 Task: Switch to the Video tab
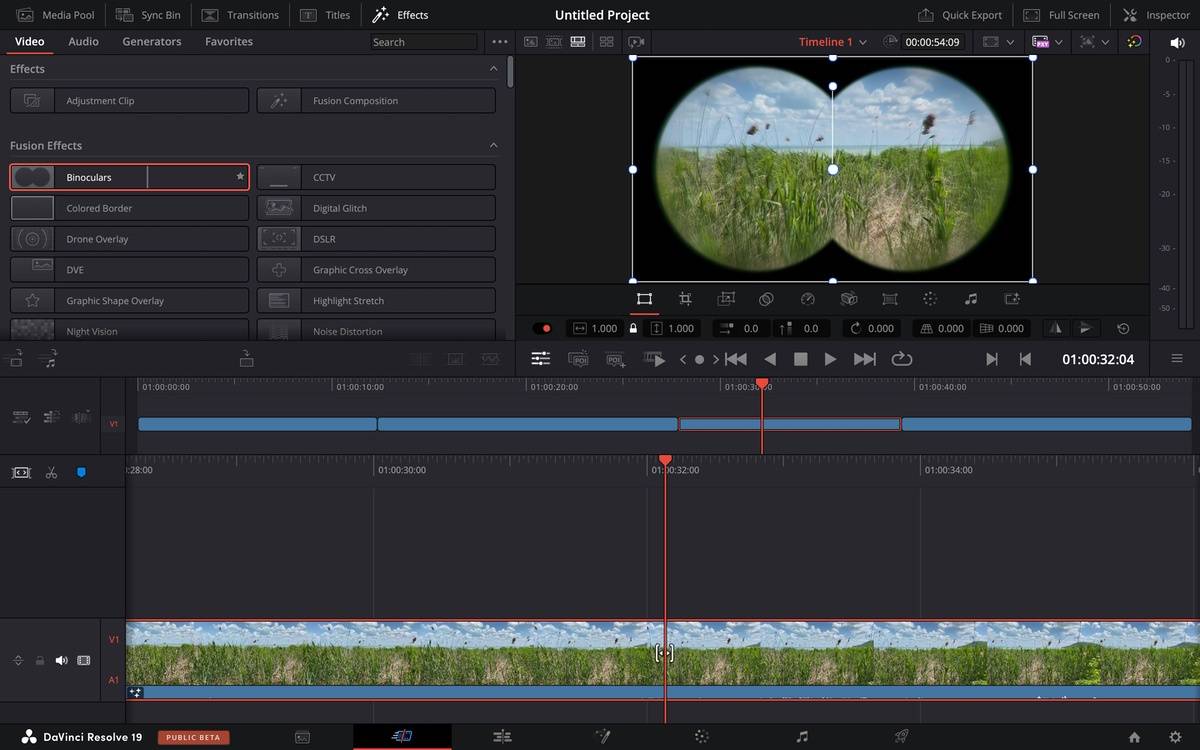pyautogui.click(x=29, y=41)
